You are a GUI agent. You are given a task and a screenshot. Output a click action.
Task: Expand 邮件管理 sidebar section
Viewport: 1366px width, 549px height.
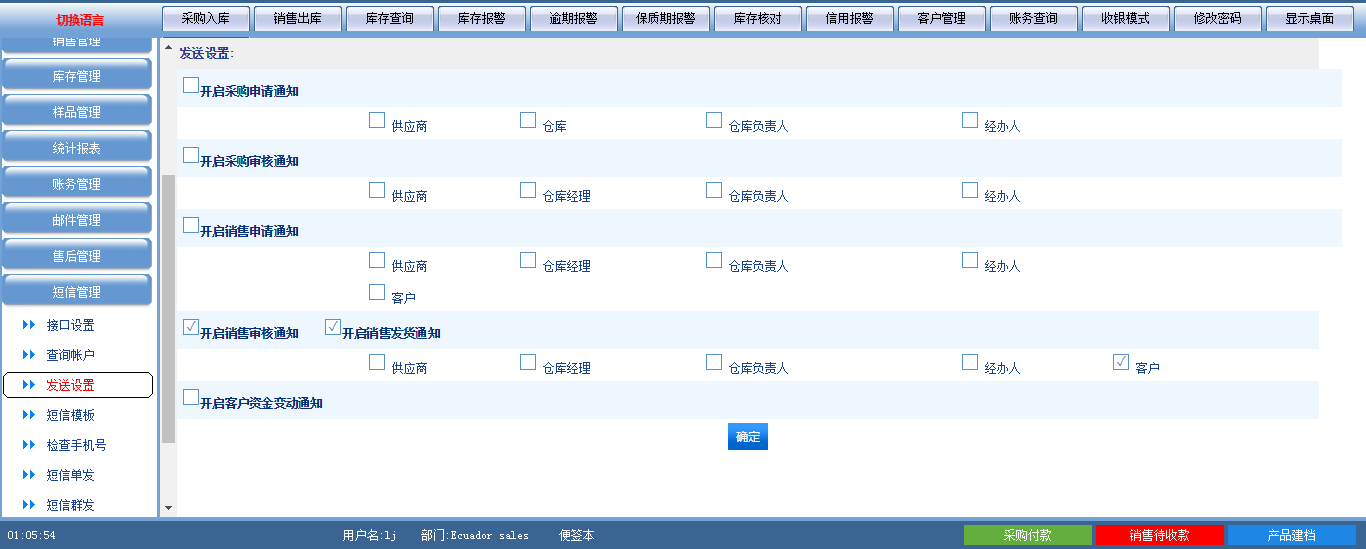tap(77, 220)
